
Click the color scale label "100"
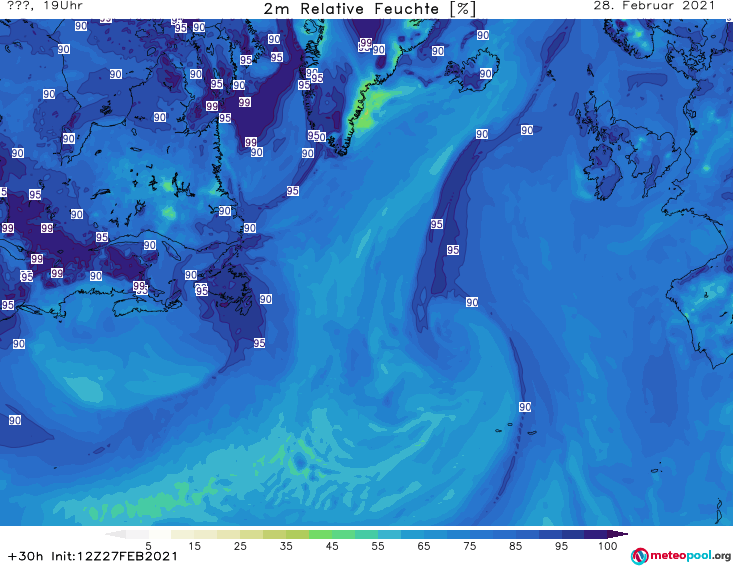[x=607, y=545]
